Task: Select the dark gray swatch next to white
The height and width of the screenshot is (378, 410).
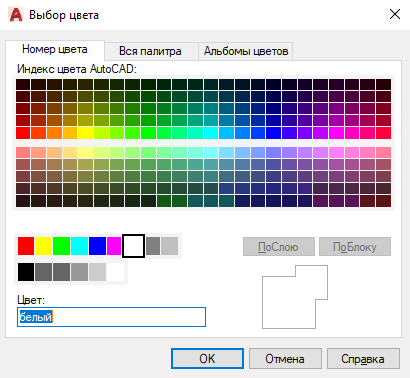Action: (x=153, y=246)
